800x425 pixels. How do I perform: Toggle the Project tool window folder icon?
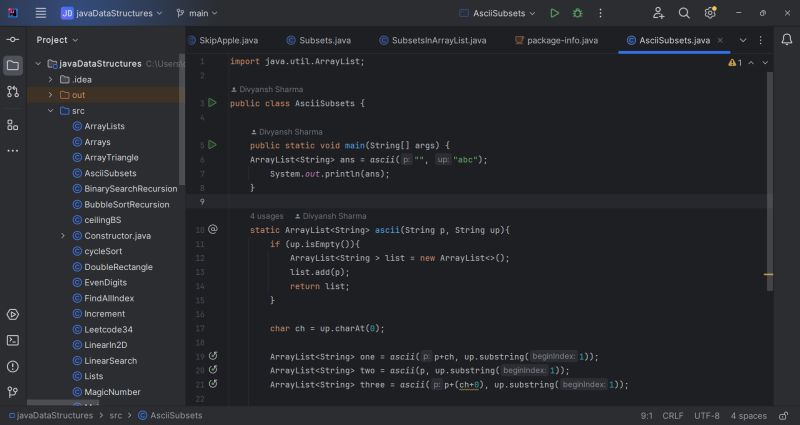click(13, 65)
